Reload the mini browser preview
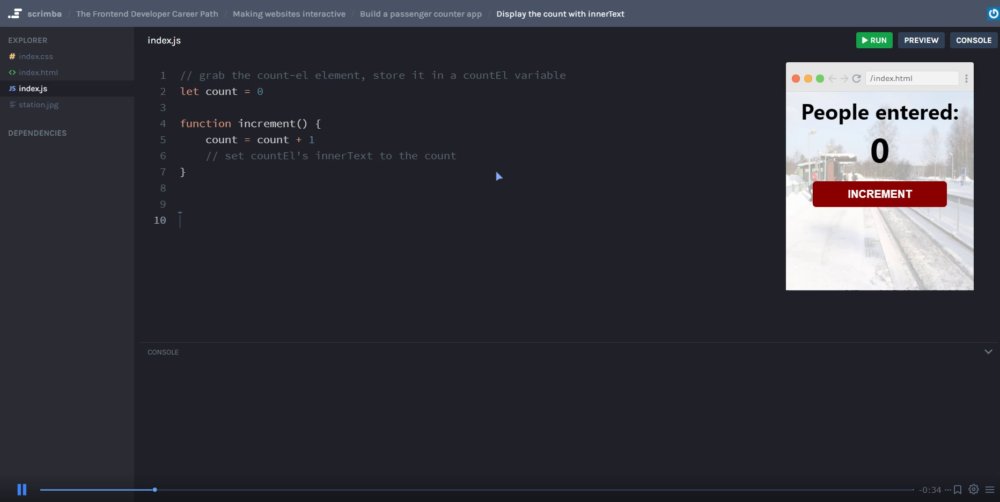This screenshot has height=502, width=1000. pos(857,78)
